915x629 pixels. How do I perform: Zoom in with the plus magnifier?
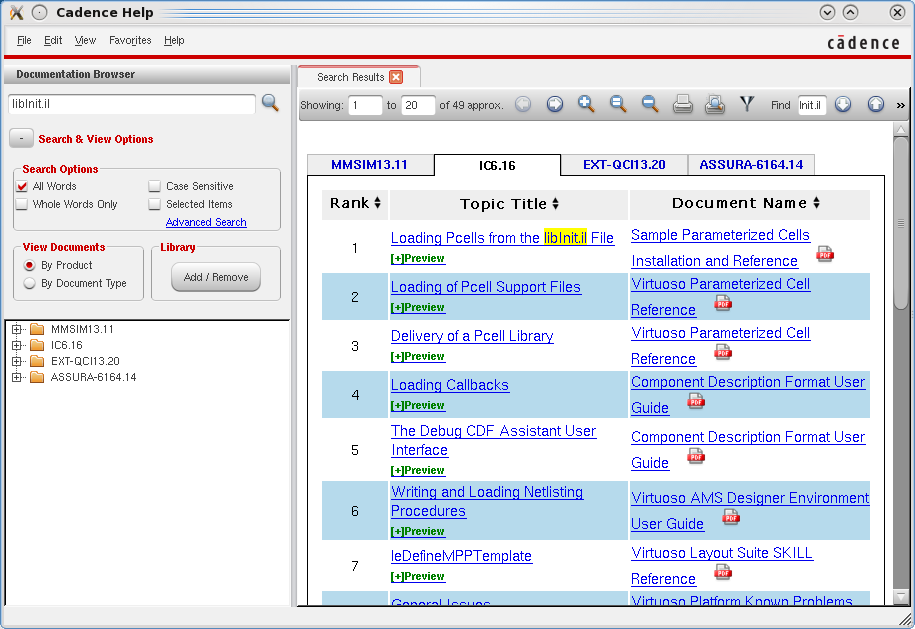pyautogui.click(x=586, y=104)
